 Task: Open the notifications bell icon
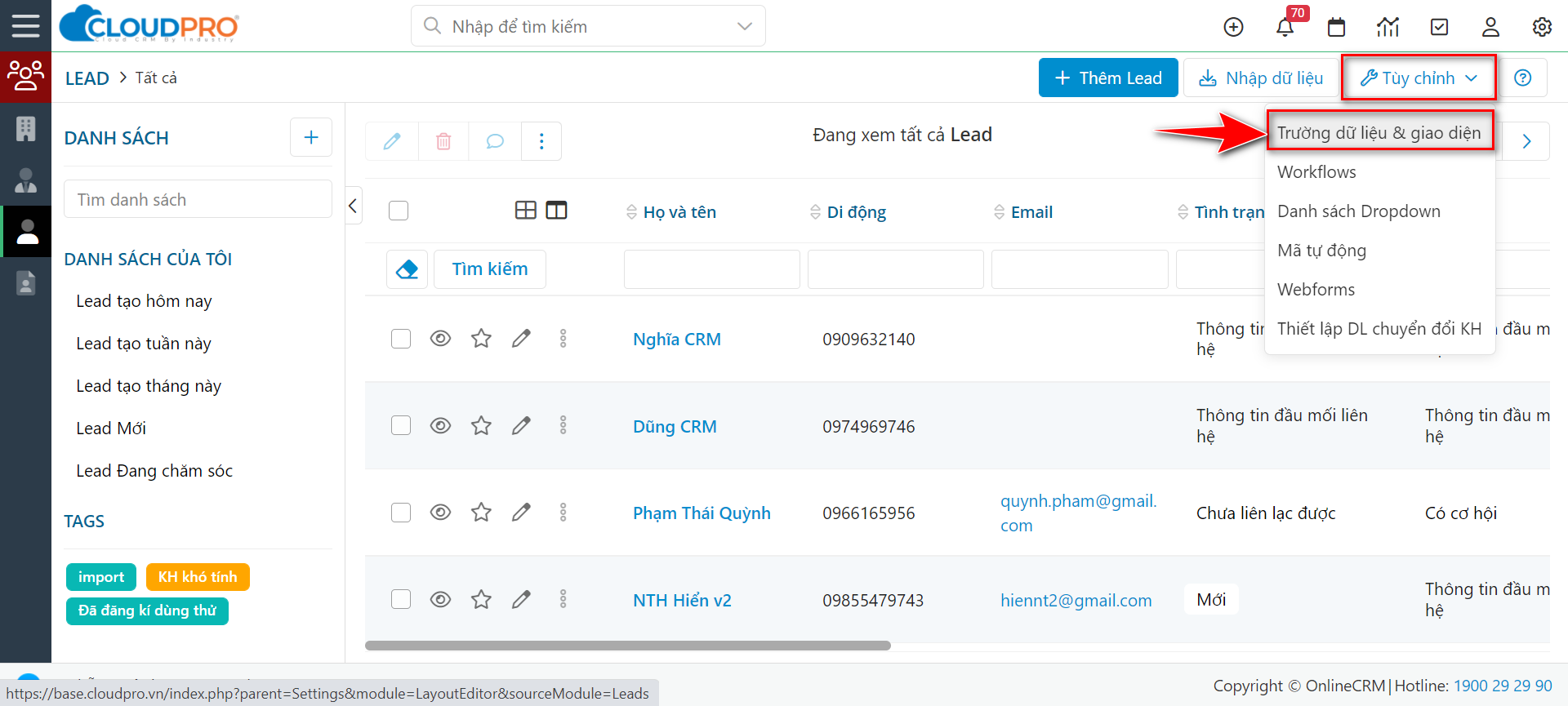coord(1285,27)
